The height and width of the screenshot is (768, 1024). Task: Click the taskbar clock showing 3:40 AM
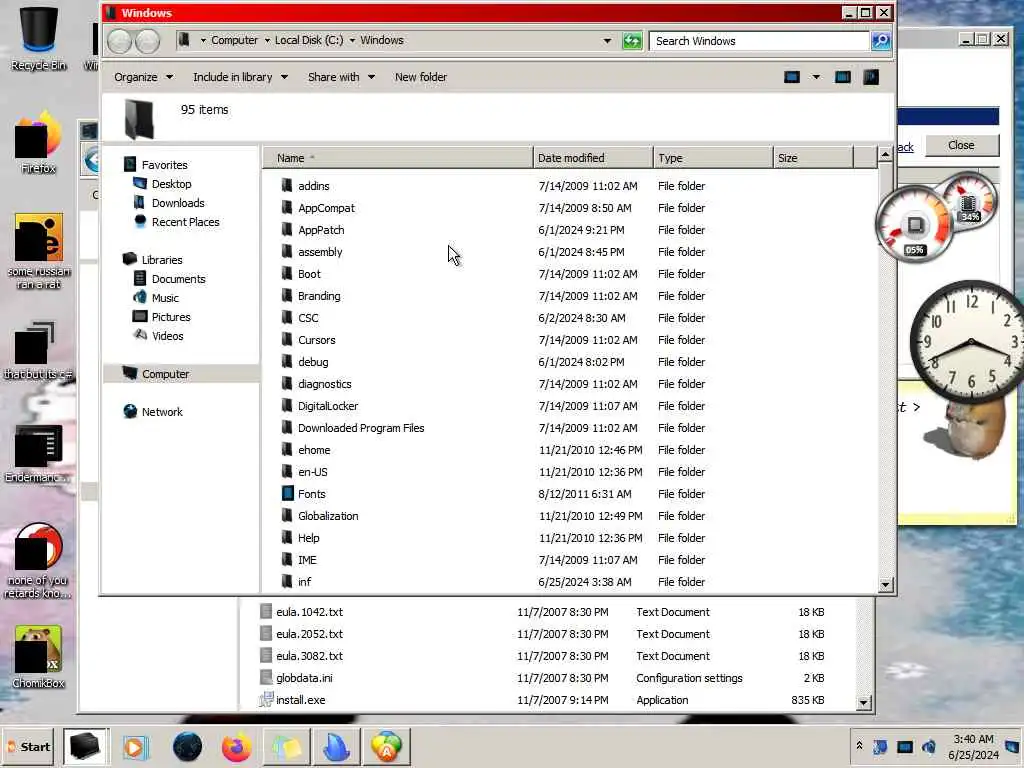973,746
